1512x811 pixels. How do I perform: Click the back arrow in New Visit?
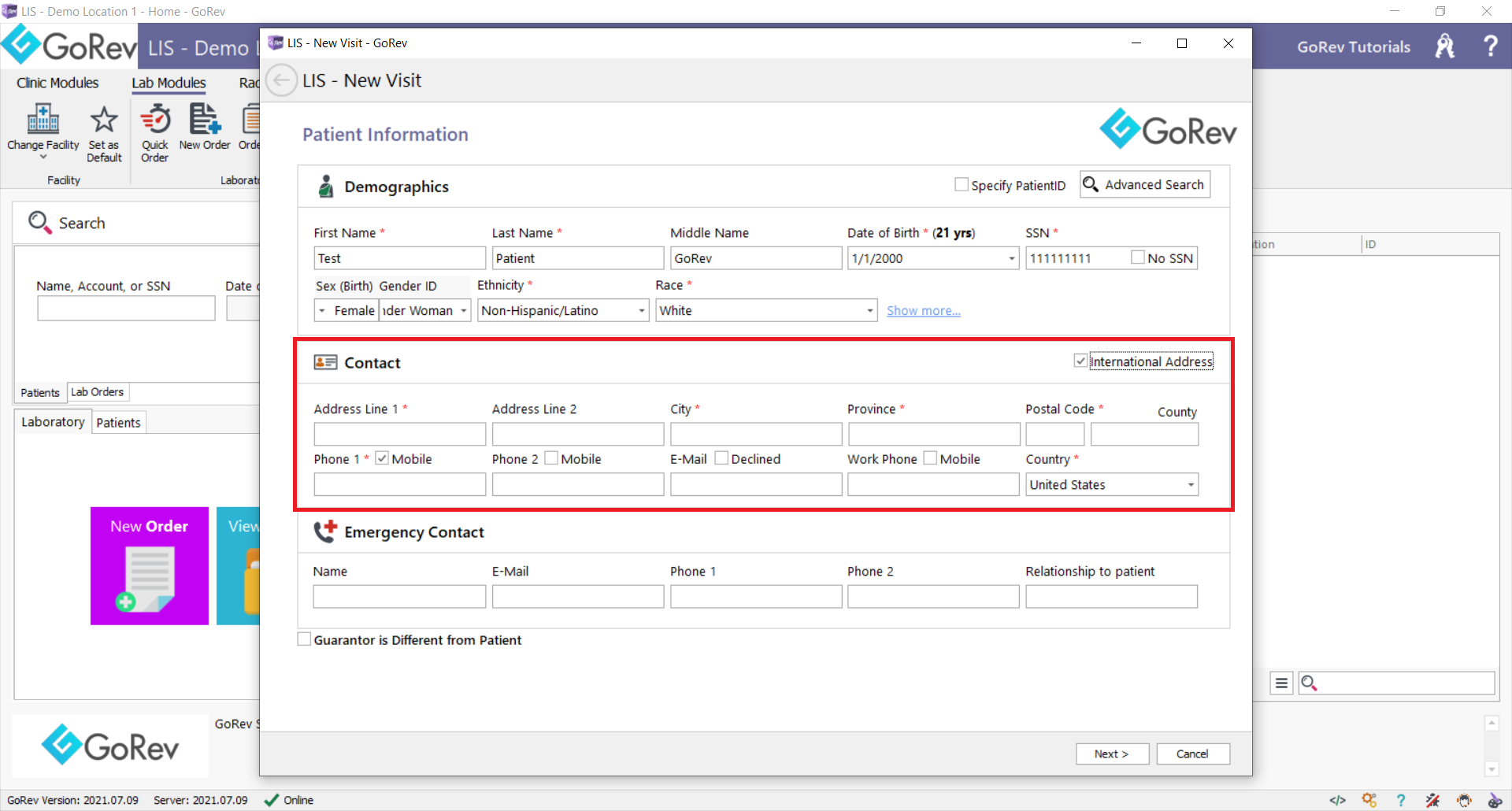pyautogui.click(x=281, y=80)
